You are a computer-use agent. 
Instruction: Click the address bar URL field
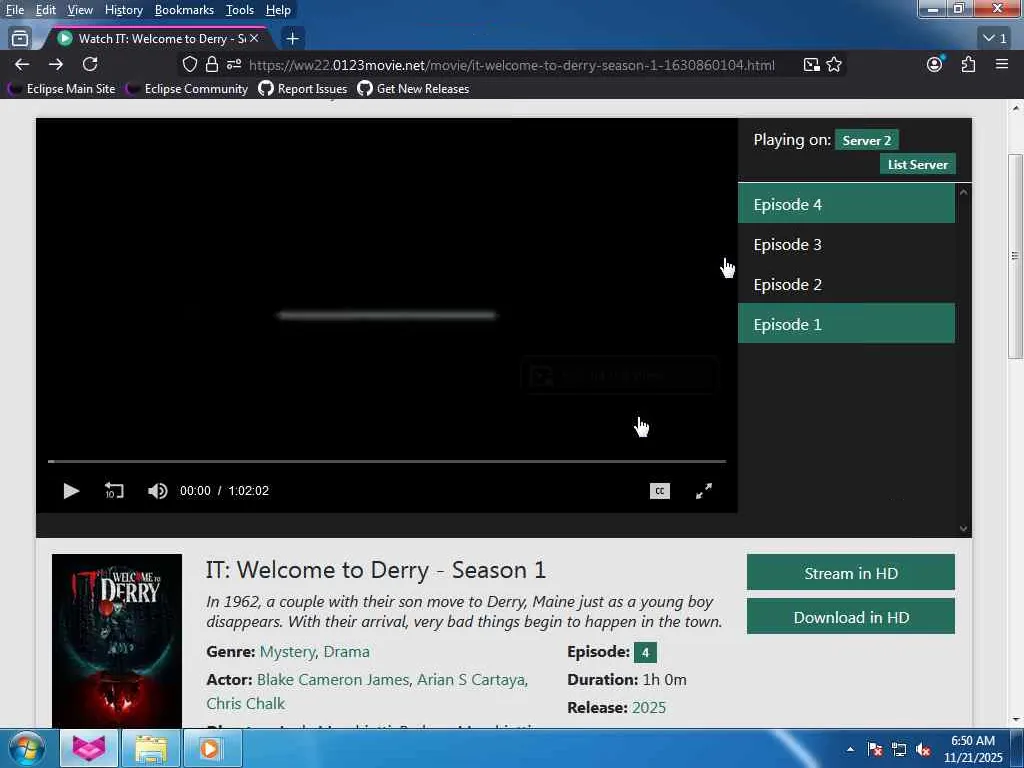tap(512, 65)
